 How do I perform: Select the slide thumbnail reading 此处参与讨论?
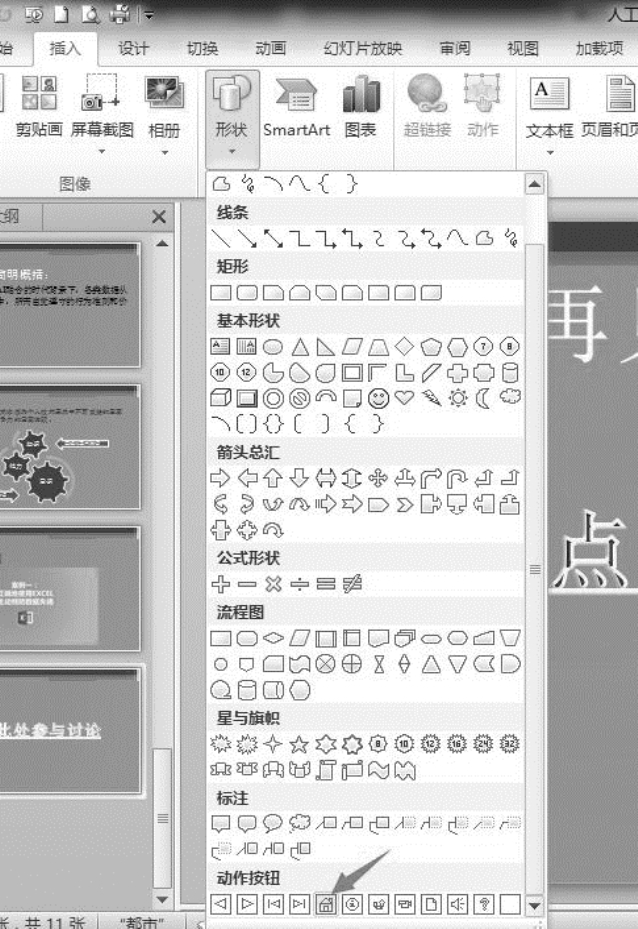(x=69, y=730)
